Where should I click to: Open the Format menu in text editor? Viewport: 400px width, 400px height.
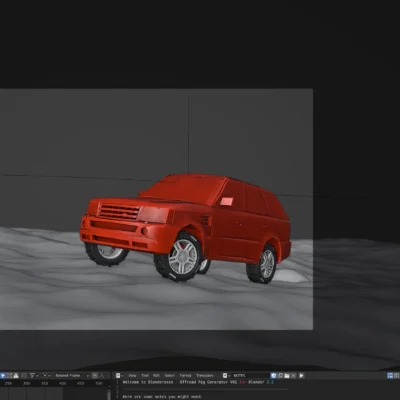click(185, 375)
